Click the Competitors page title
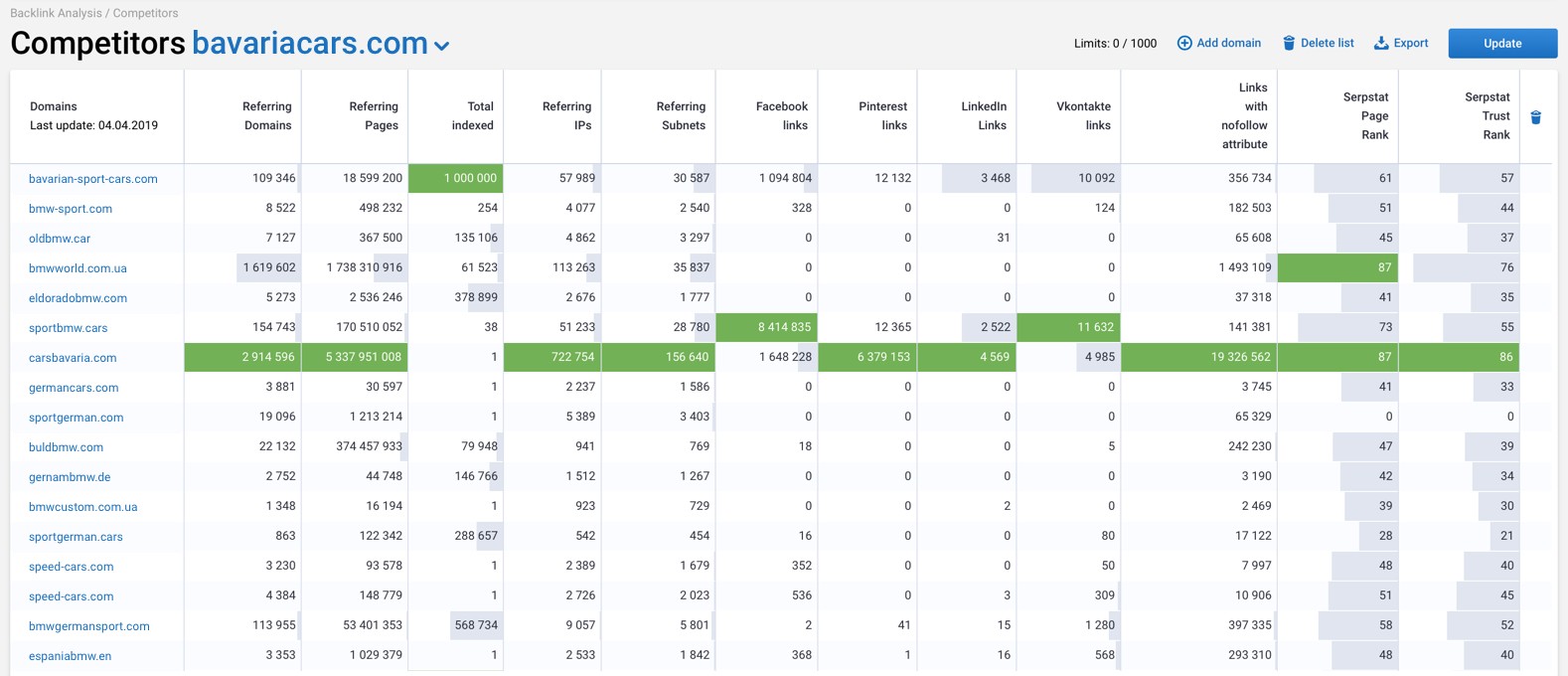The height and width of the screenshot is (676, 1568). [97, 44]
